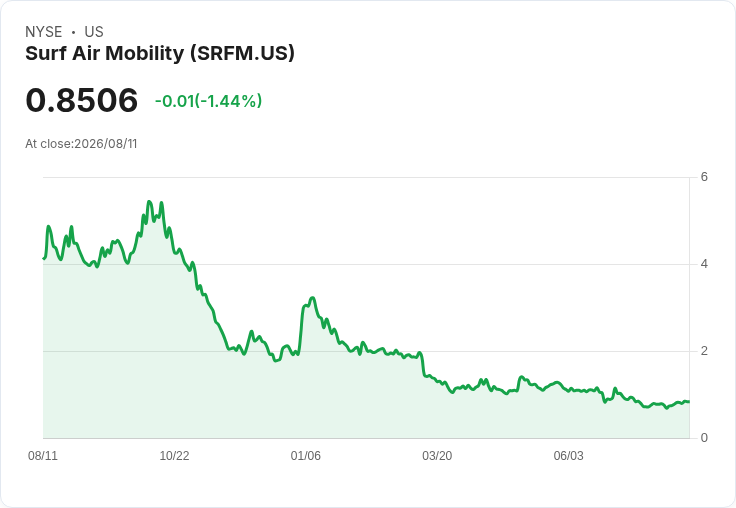The width and height of the screenshot is (736, 508).
Task: Click the sharp drop just before 03/20
Action: [422, 364]
